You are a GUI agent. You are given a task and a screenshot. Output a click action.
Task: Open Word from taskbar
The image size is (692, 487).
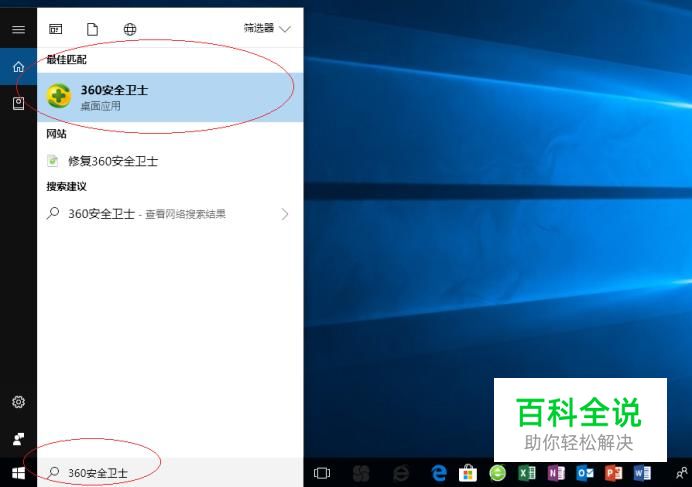click(x=642, y=473)
